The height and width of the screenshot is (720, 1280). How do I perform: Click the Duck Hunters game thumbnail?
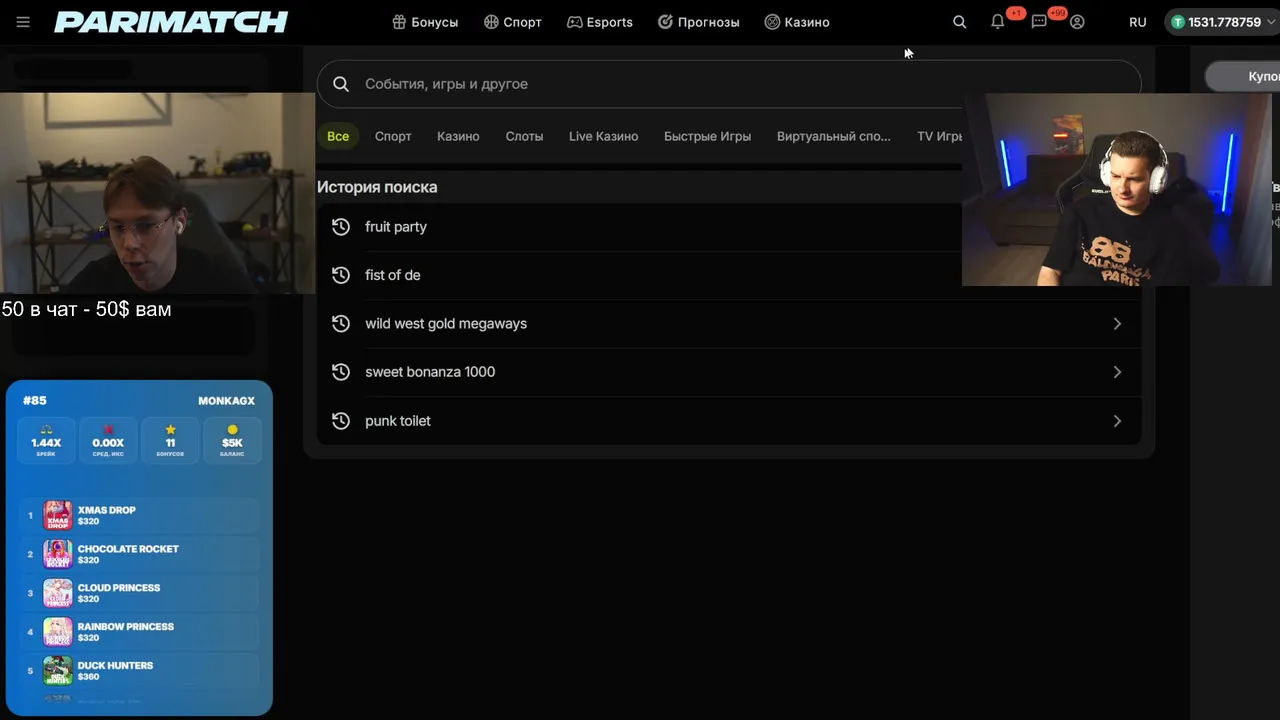[58, 671]
